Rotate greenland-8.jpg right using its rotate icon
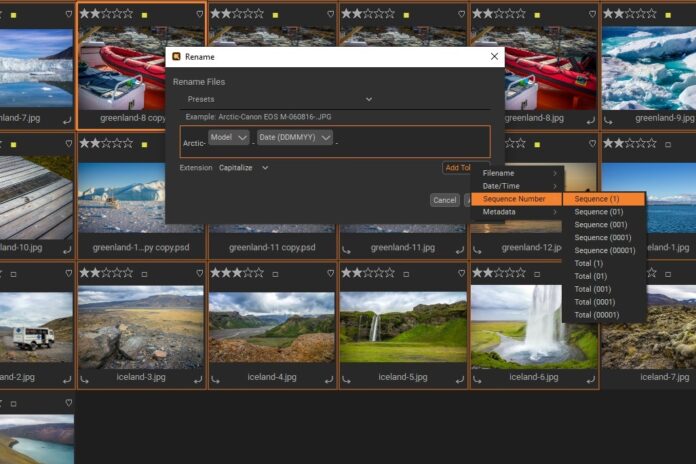This screenshot has height=464, width=696. [x=590, y=121]
